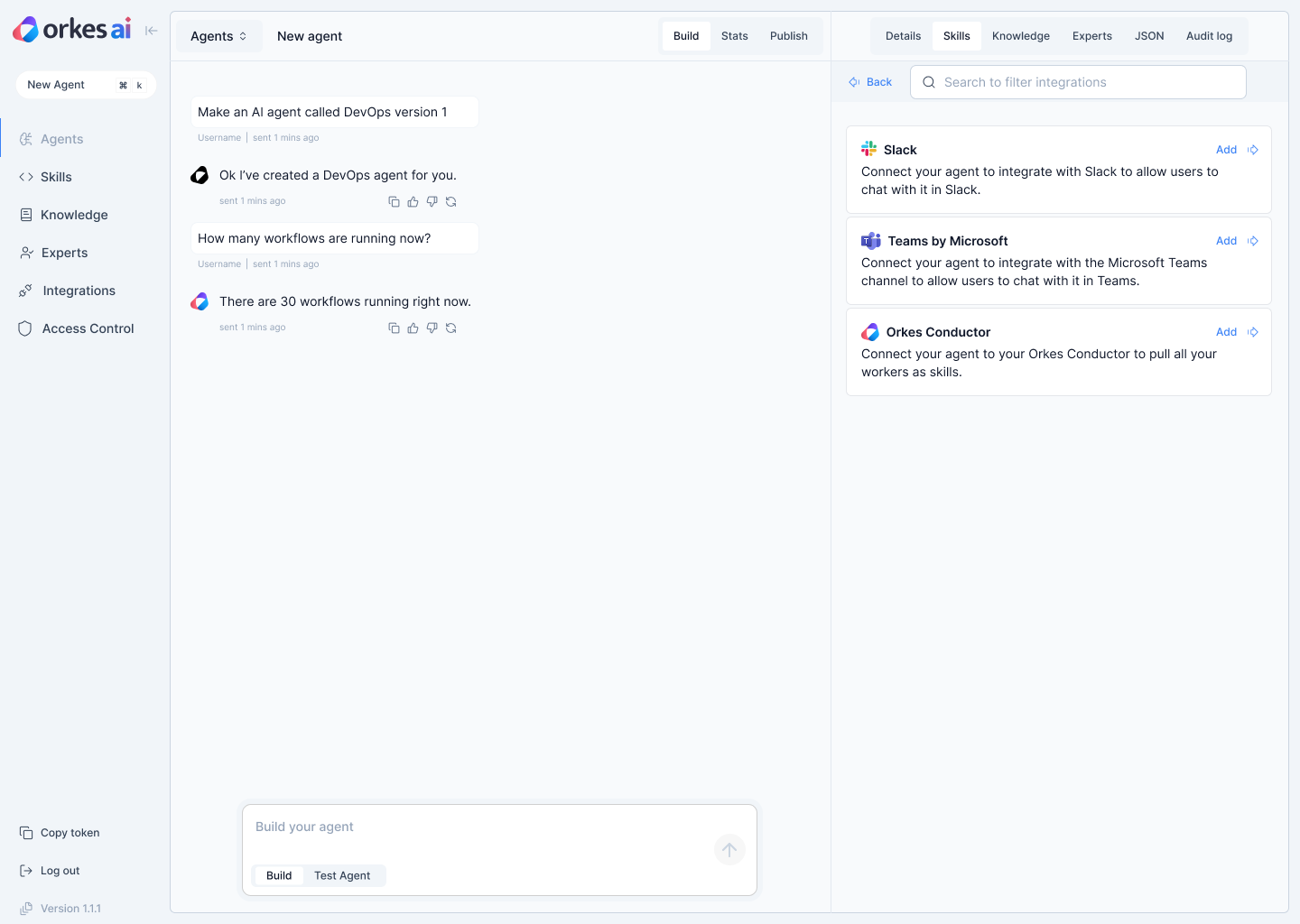Click the New Agent button
1300x924 pixels.
86,85
